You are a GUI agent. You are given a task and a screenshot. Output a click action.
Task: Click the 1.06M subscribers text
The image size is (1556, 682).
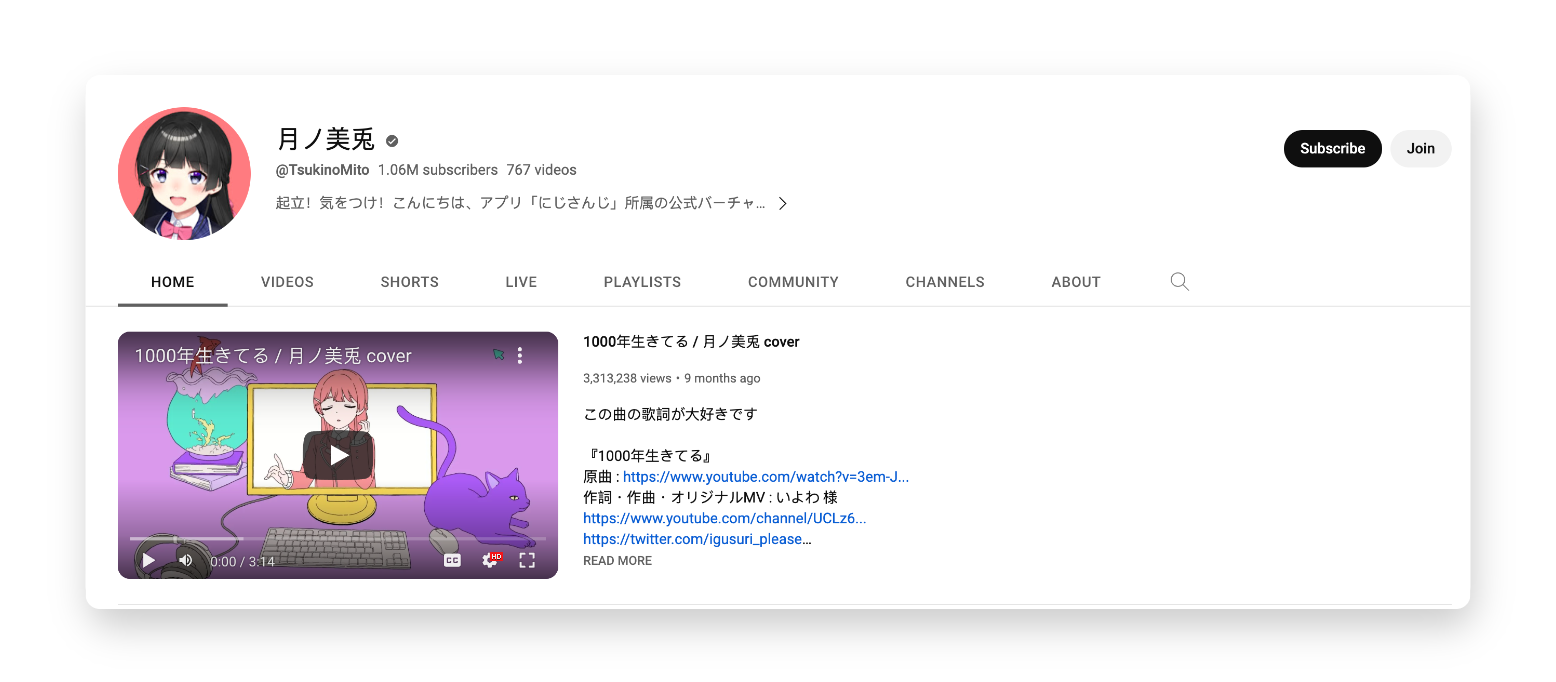pyautogui.click(x=438, y=170)
